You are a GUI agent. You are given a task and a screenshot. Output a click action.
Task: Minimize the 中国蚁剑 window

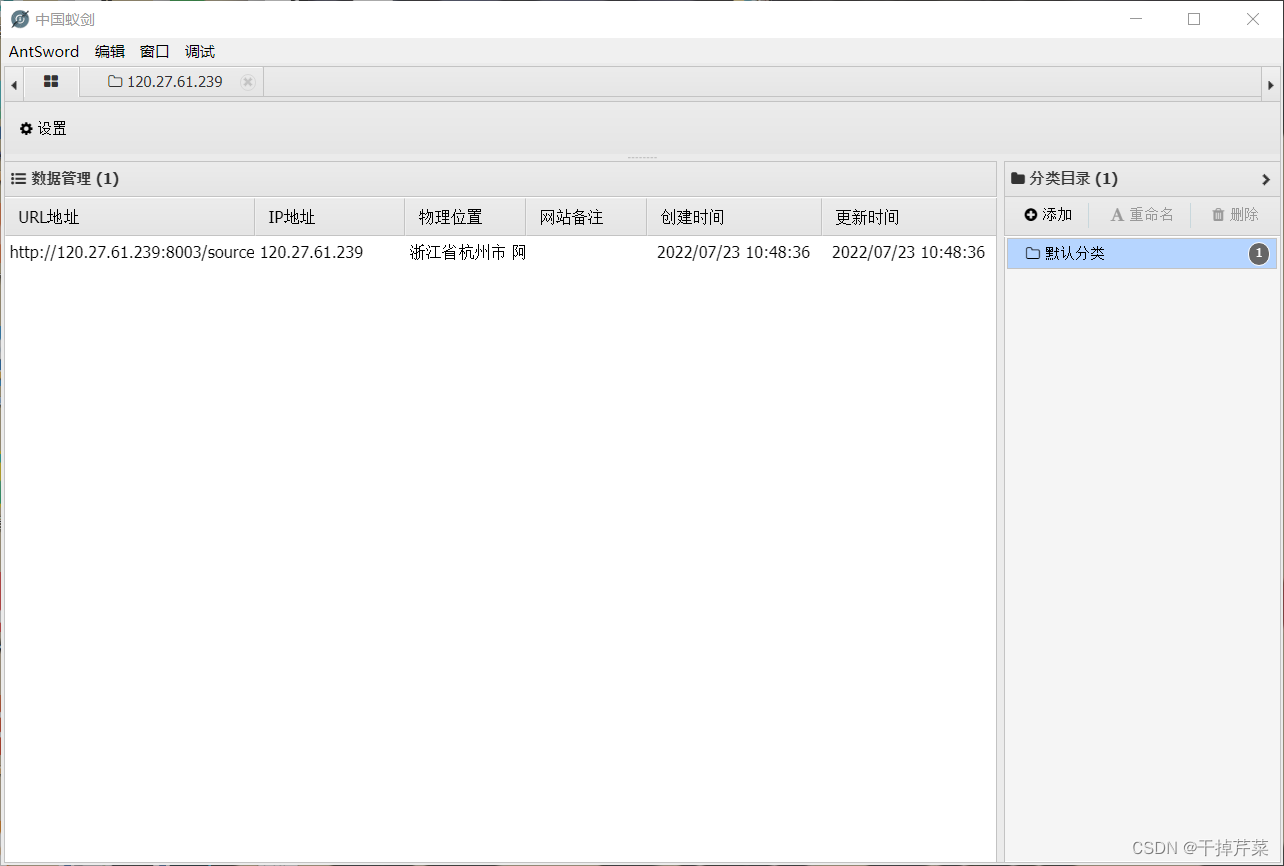(1135, 19)
